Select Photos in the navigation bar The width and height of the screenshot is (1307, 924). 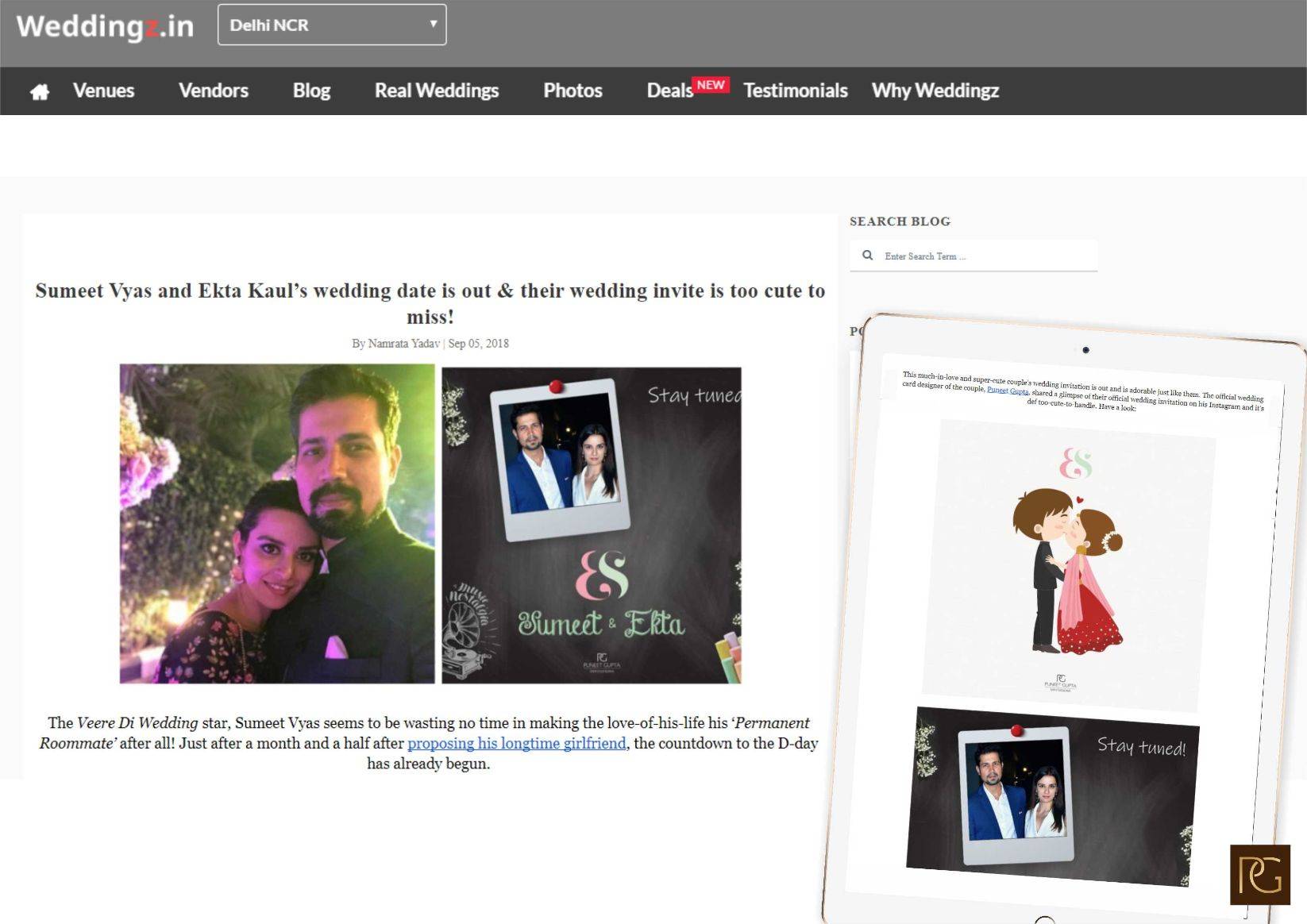[x=573, y=91]
